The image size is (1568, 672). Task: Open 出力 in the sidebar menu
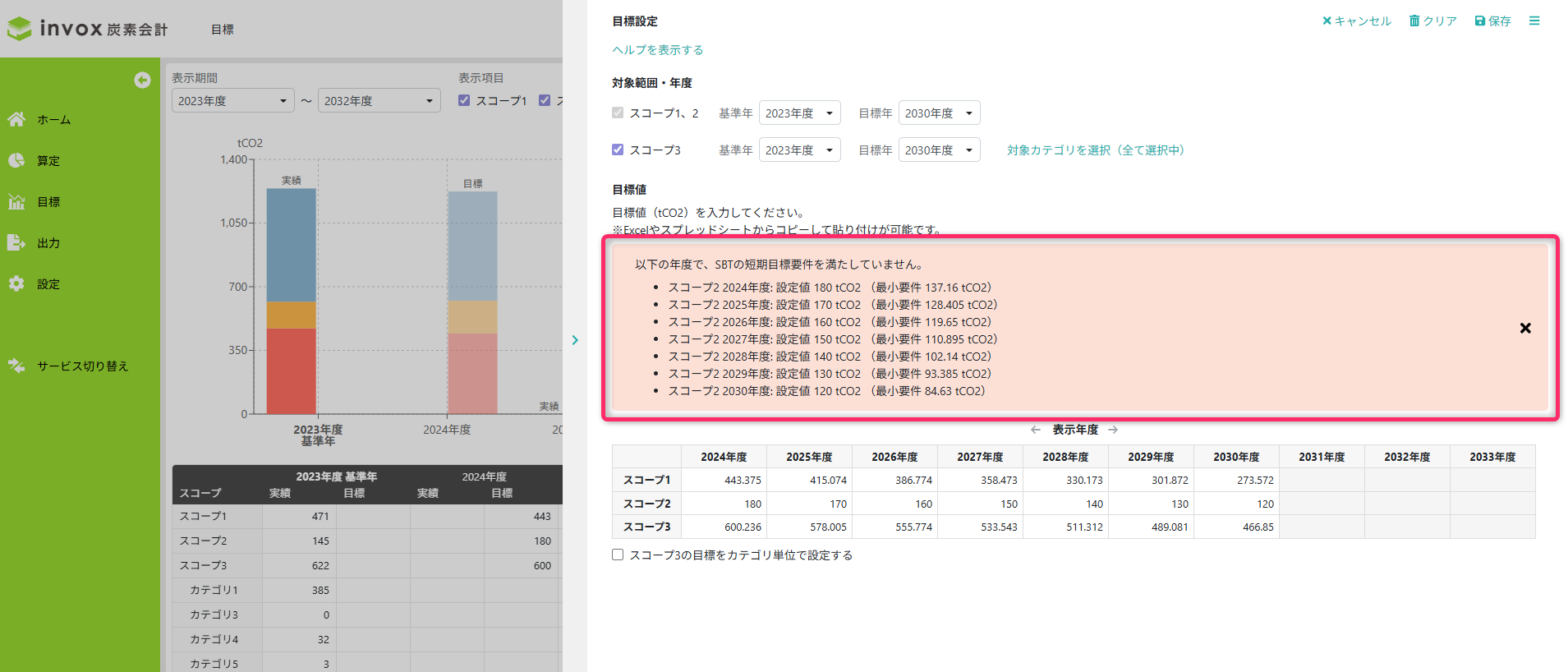(48, 243)
